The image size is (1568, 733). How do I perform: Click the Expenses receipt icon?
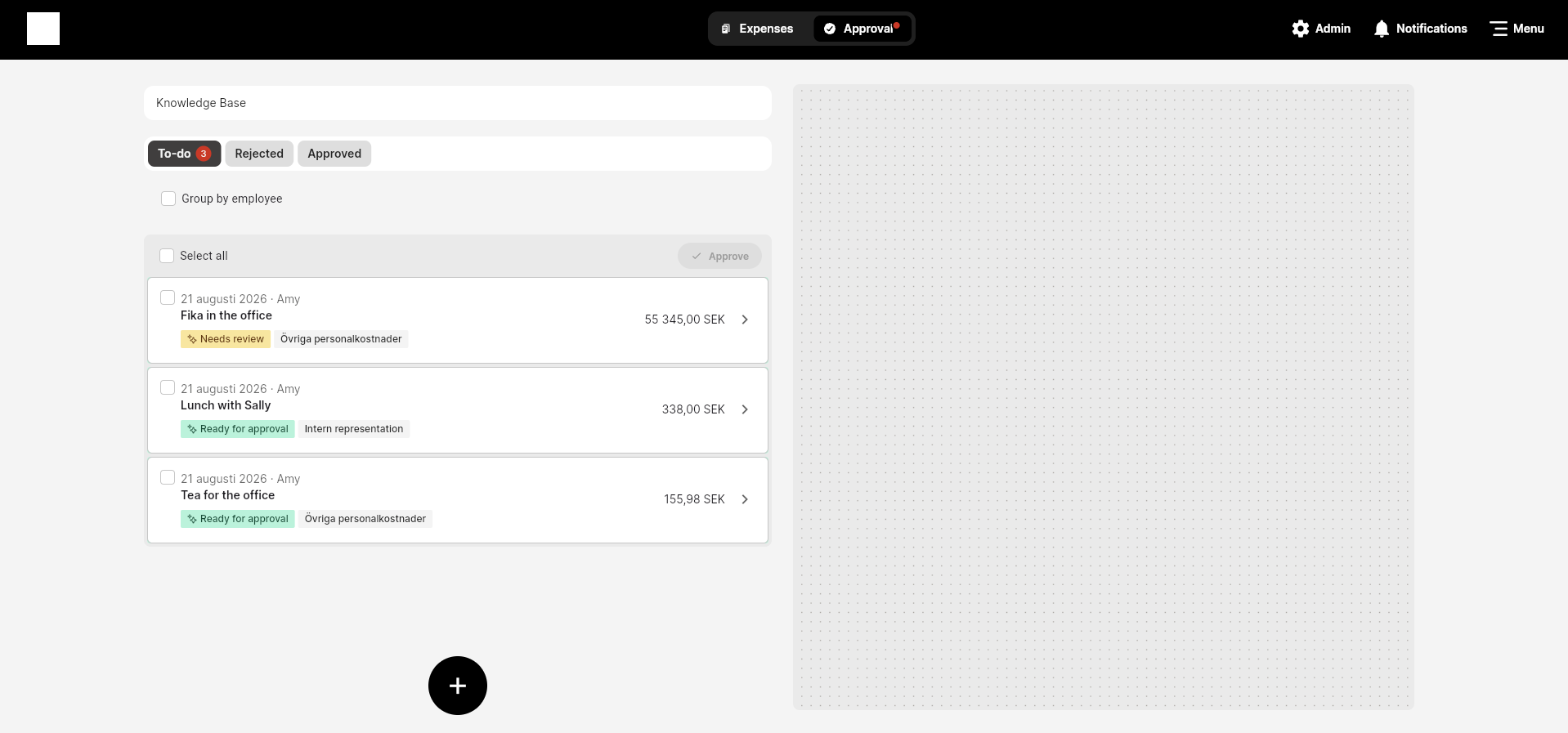tap(725, 29)
